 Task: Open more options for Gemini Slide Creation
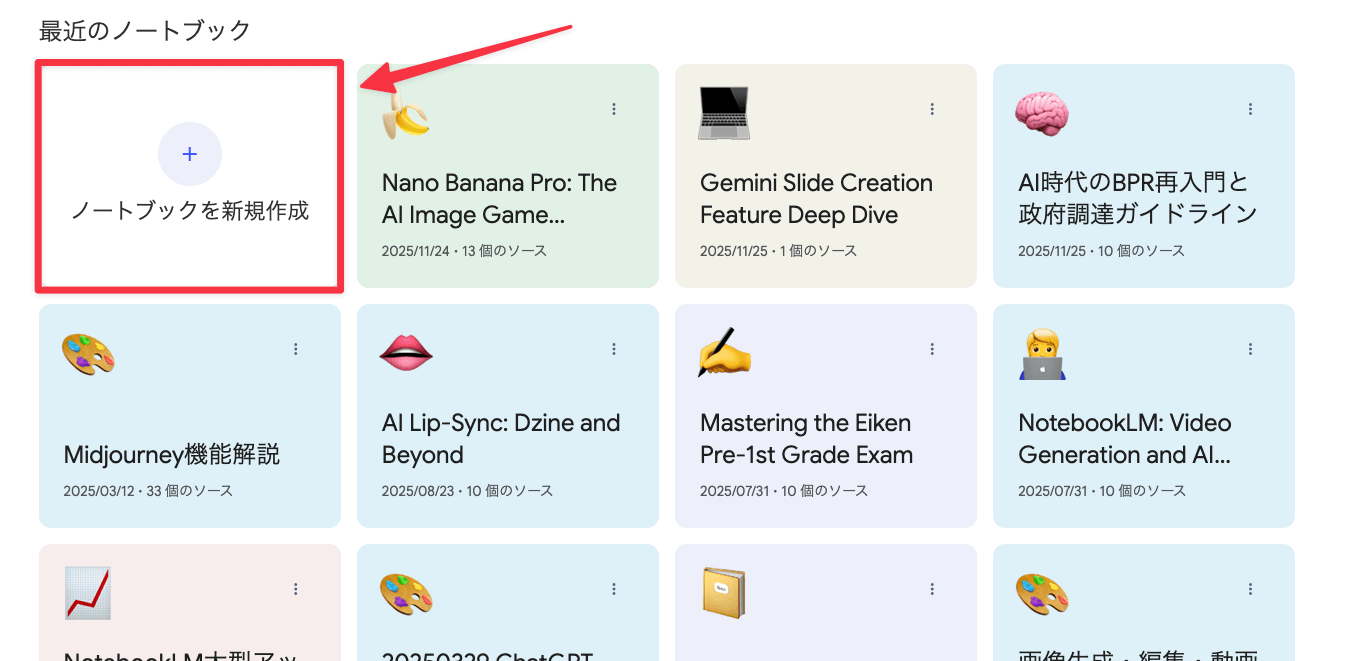click(932, 109)
